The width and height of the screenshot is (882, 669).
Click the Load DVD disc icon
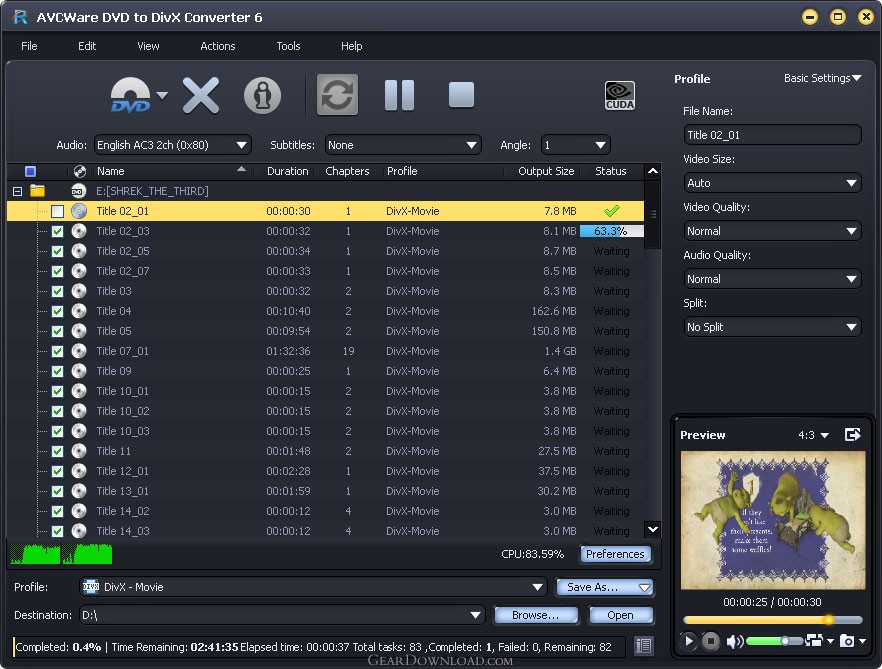point(130,95)
